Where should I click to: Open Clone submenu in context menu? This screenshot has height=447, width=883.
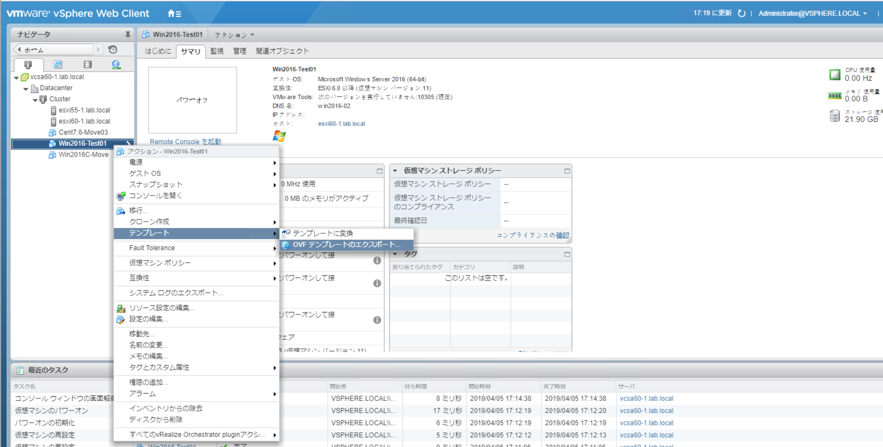197,222
